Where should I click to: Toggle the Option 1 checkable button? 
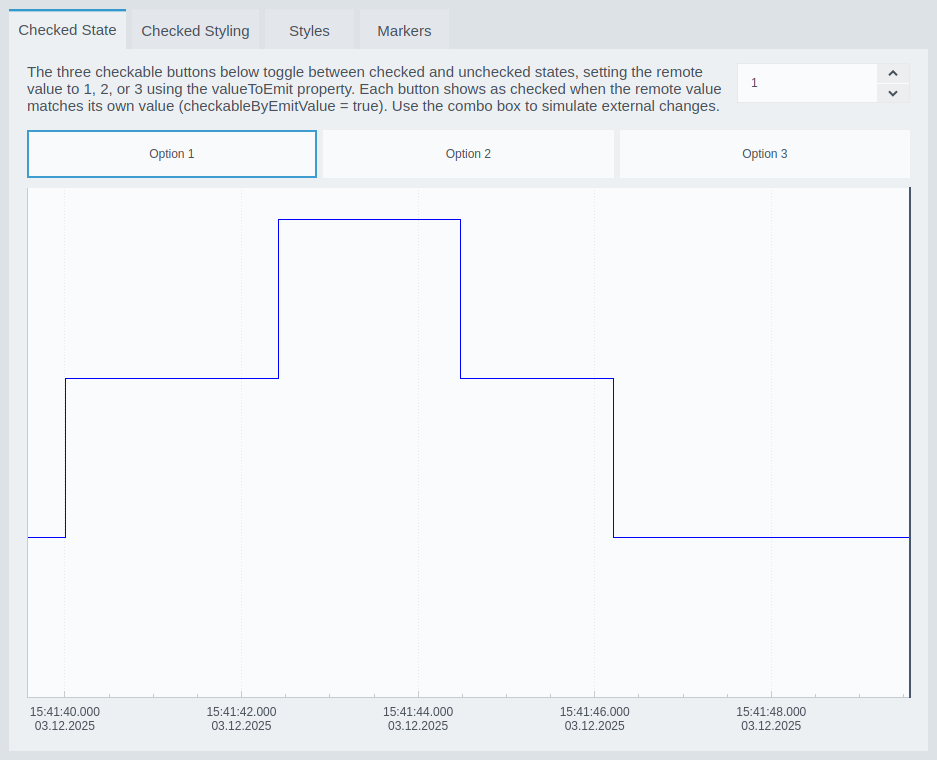tap(172, 154)
